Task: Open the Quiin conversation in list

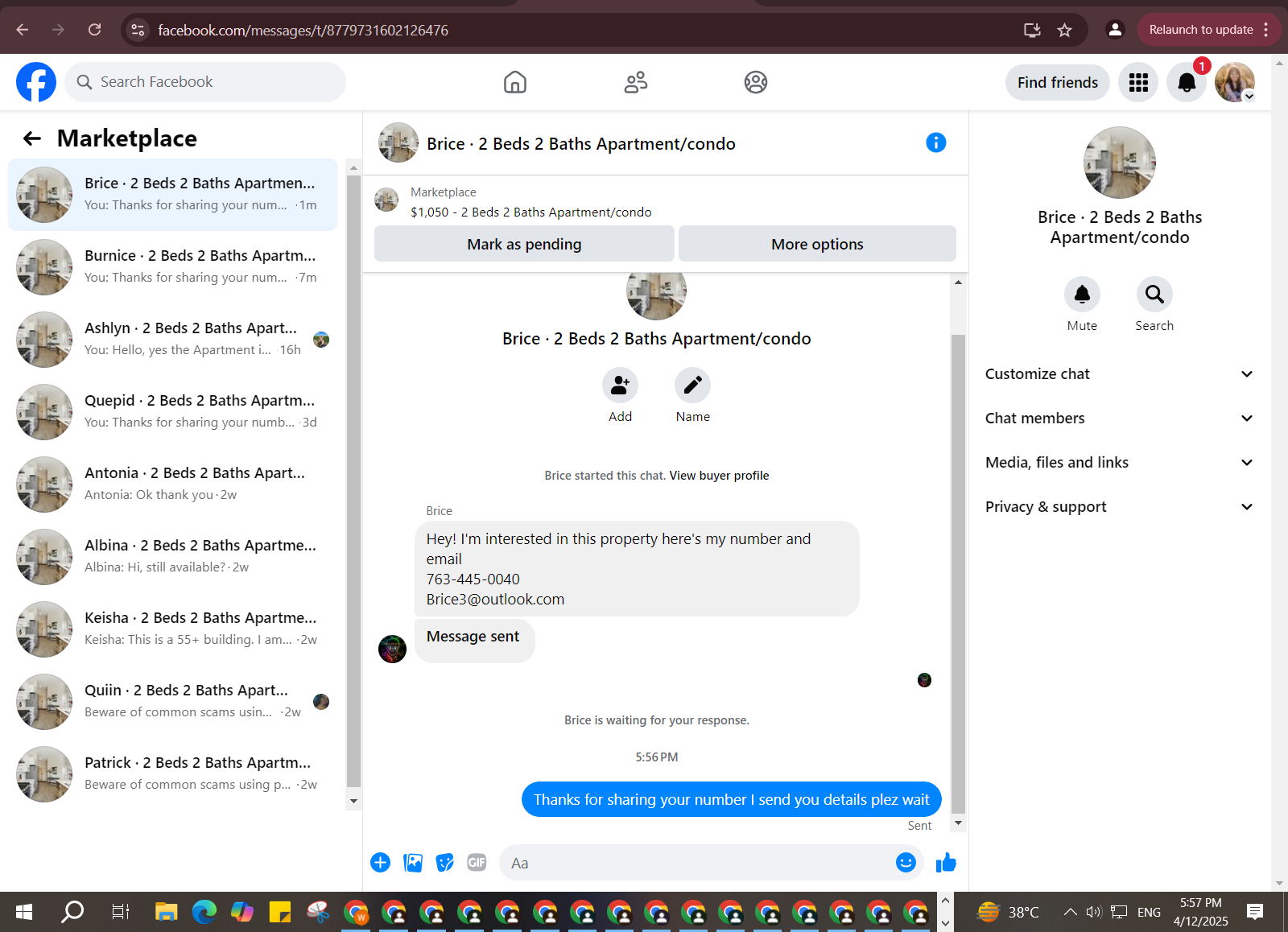Action: (x=172, y=702)
